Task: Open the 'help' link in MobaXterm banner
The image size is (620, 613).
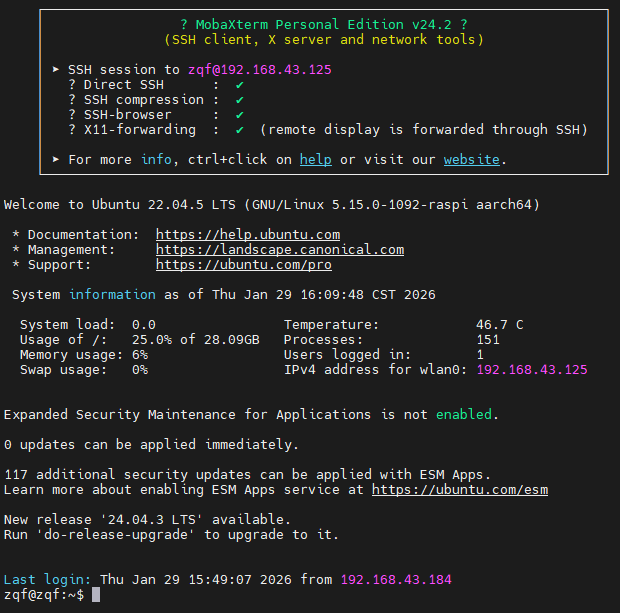Action: click(316, 160)
